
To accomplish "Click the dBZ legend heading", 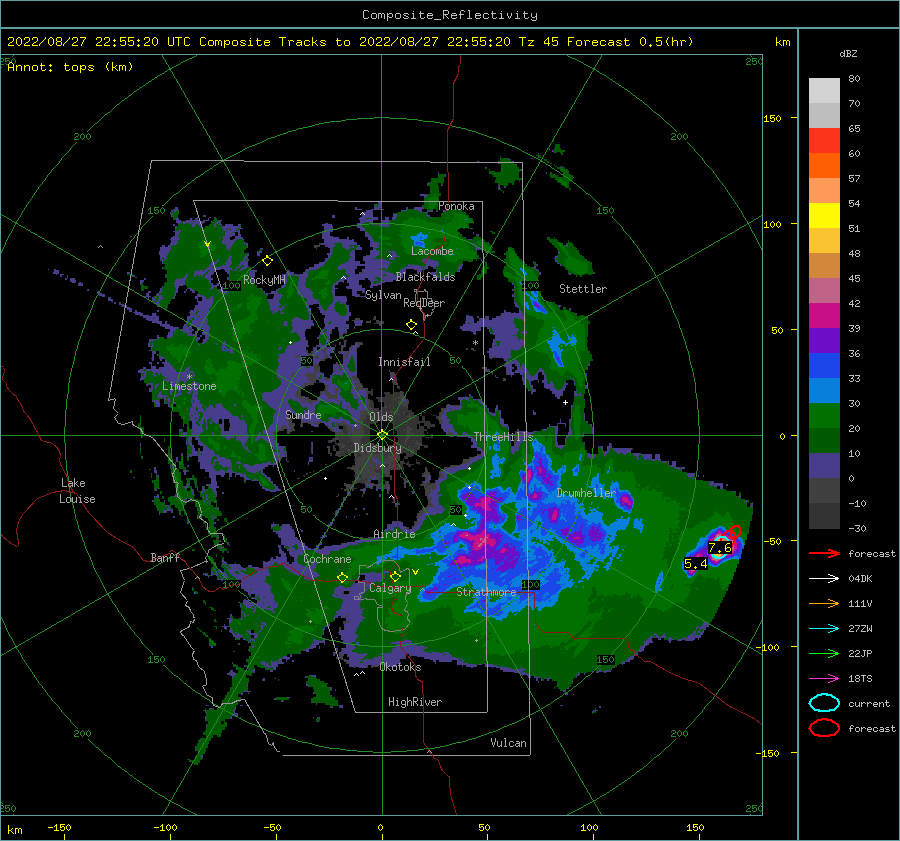I will coord(848,54).
